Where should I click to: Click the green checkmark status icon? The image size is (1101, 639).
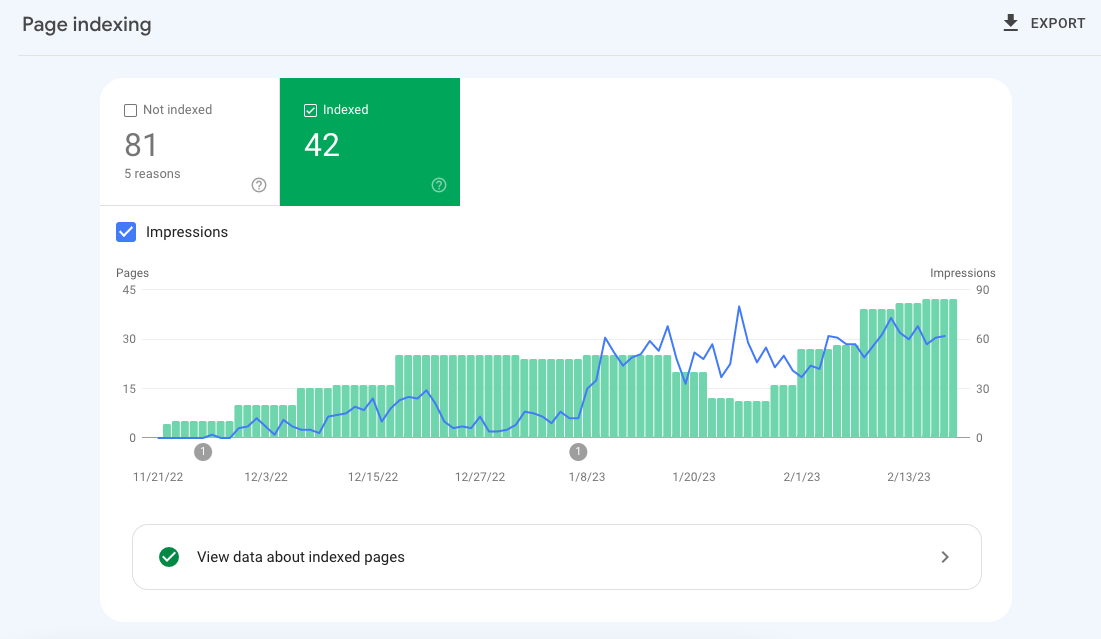(x=169, y=557)
